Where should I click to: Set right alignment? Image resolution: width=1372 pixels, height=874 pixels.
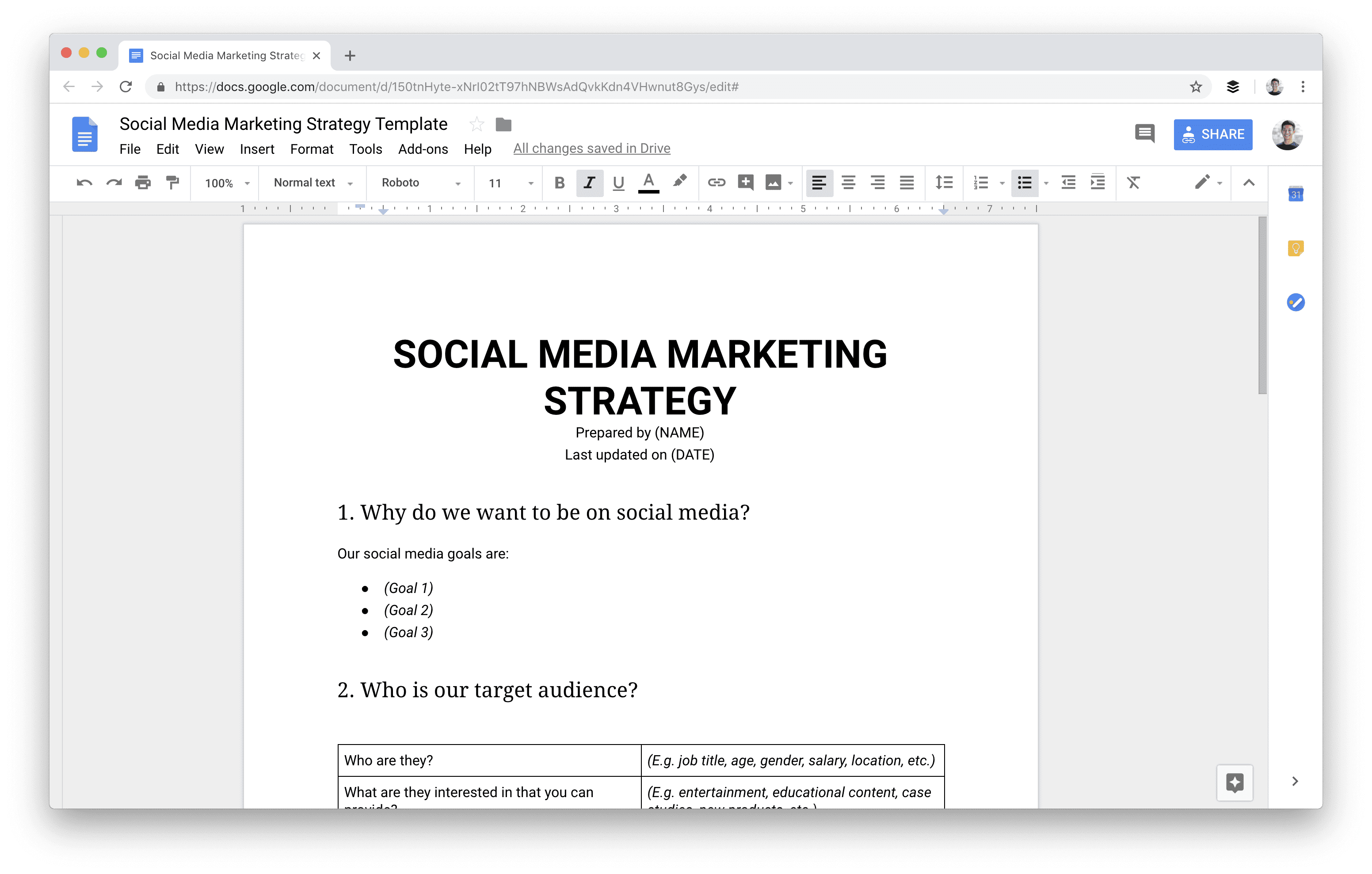(877, 183)
